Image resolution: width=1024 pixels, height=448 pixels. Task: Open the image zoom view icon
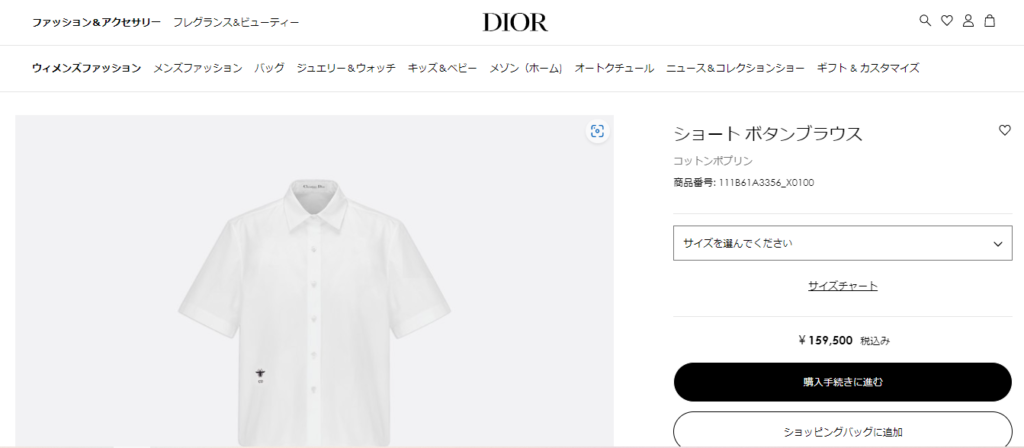(x=597, y=131)
